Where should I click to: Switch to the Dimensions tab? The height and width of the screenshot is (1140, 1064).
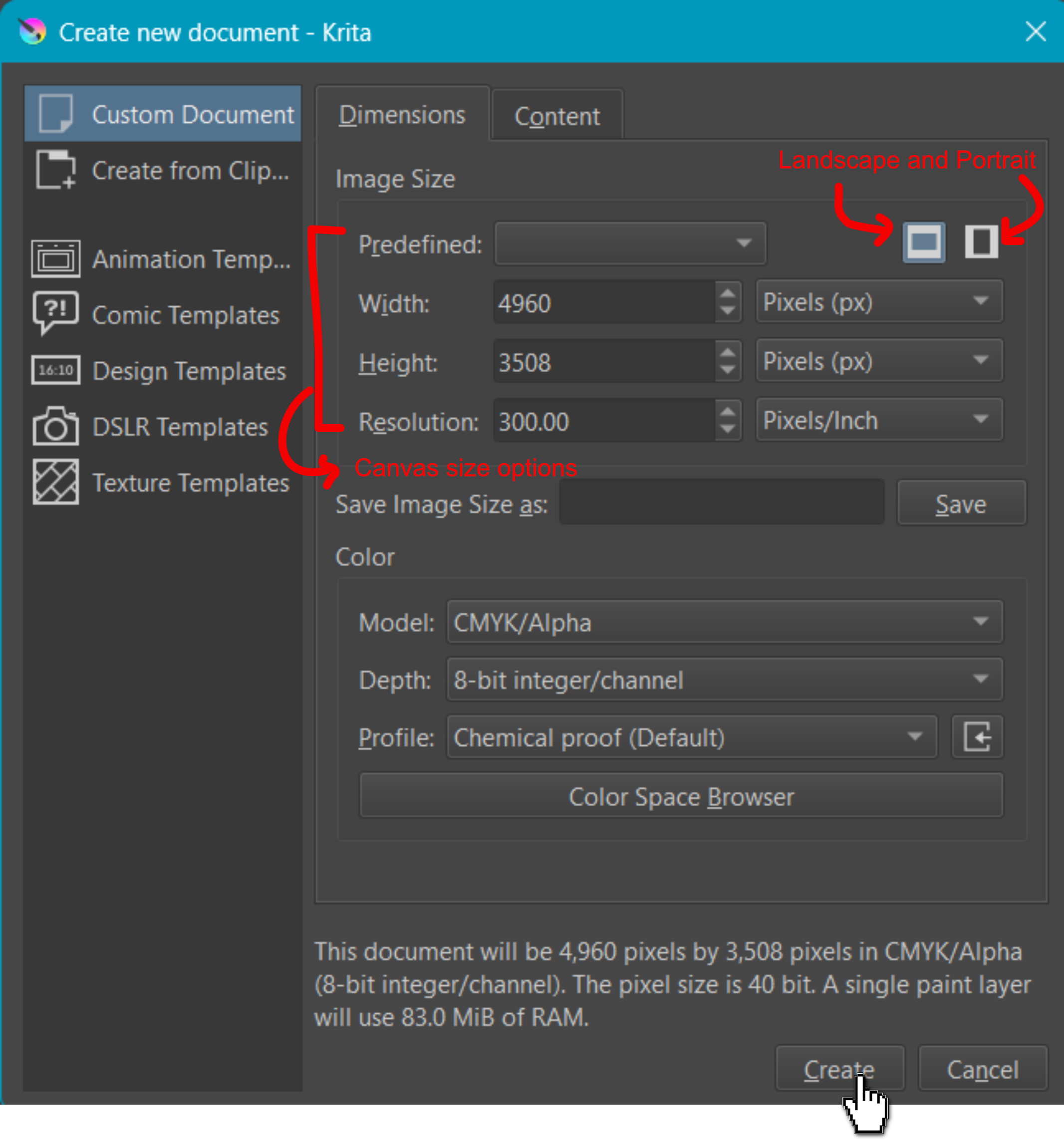tap(402, 115)
